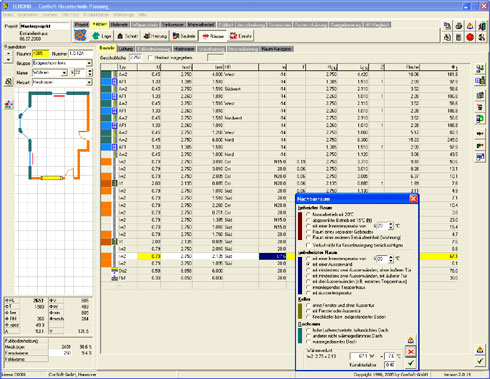Open the Hilfe menu

point(142,15)
